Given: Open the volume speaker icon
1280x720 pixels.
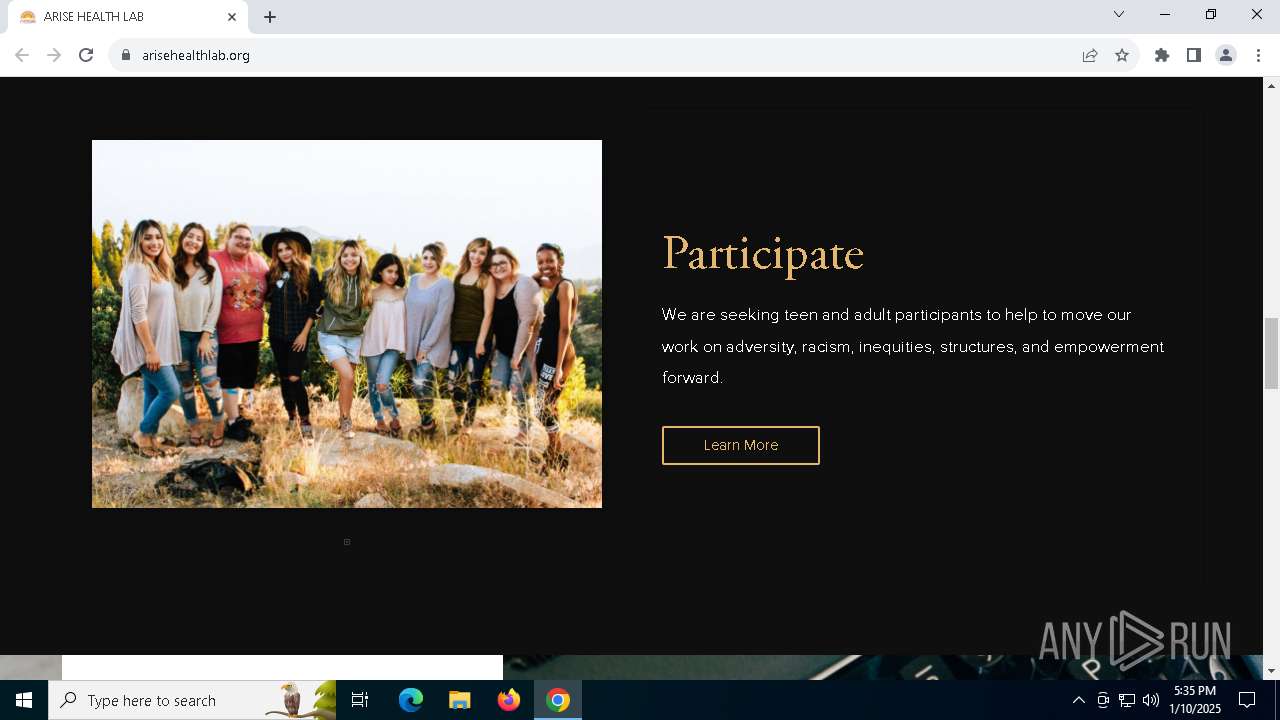Looking at the screenshot, I should 1151,700.
